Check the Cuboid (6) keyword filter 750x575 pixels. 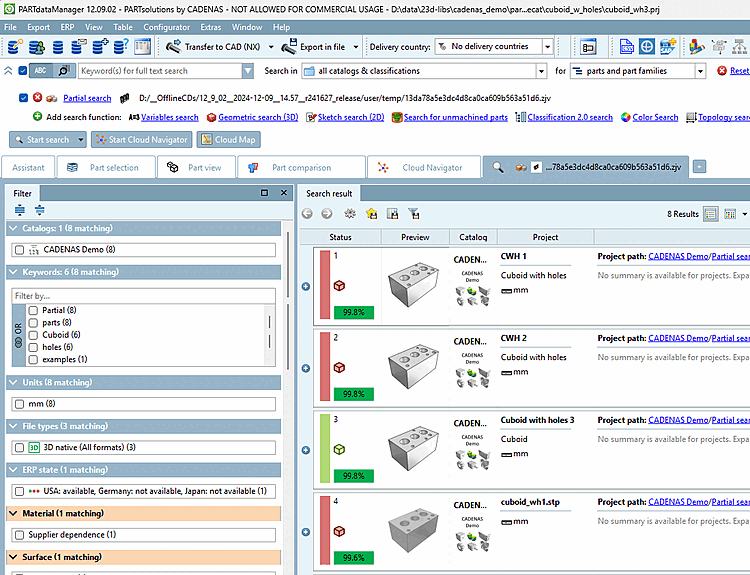coord(33,335)
